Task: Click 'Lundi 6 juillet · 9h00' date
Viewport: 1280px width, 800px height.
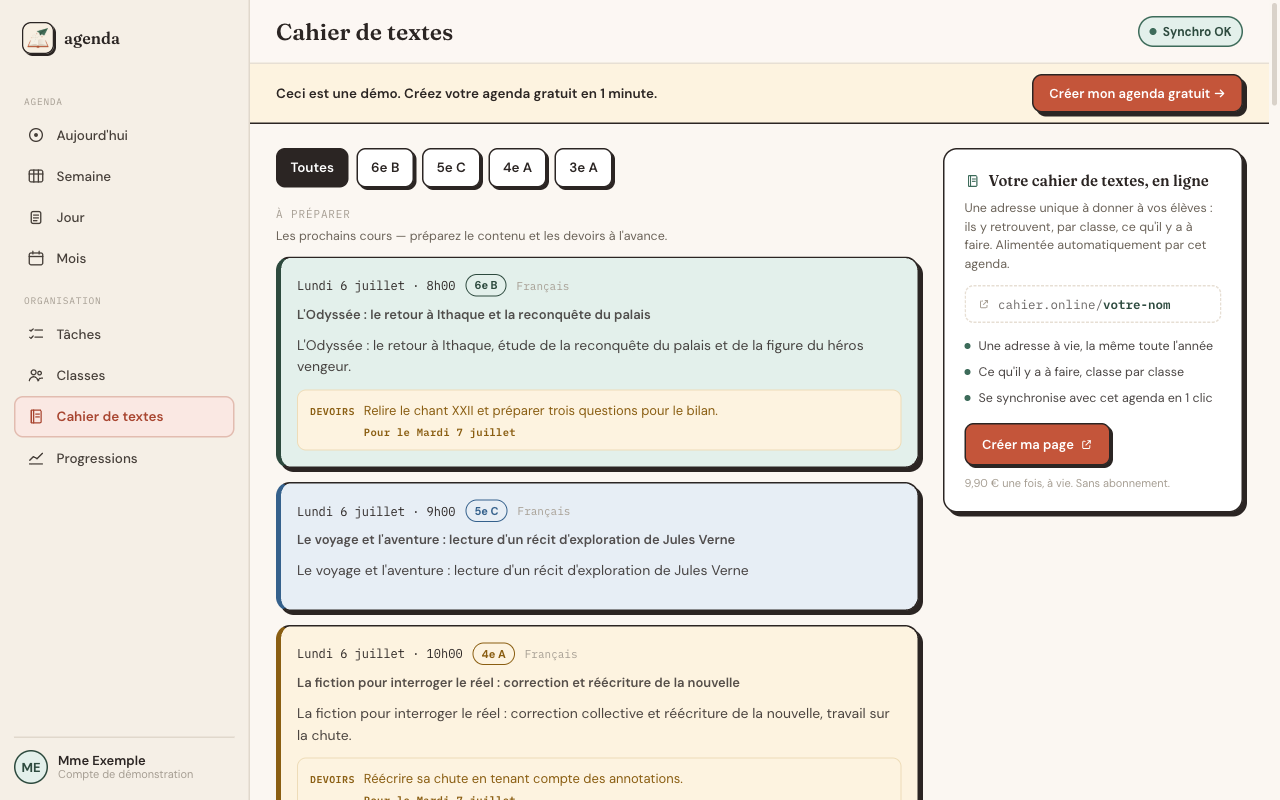Action: click(376, 511)
